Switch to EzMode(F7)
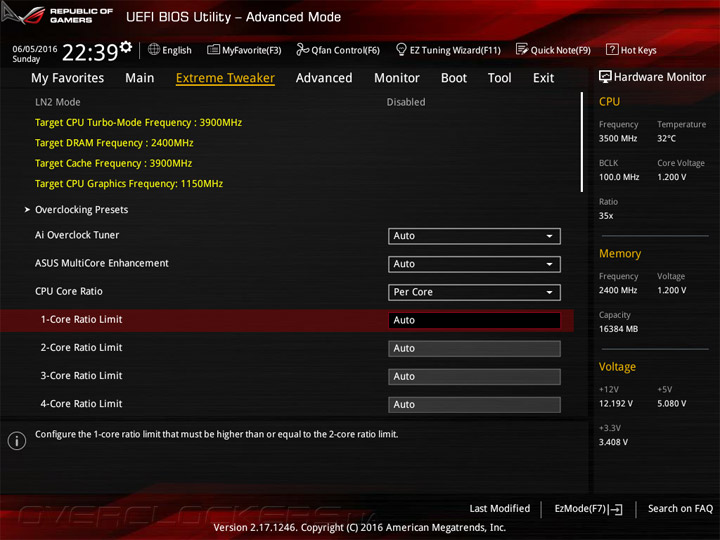Image resolution: width=720 pixels, height=540 pixels. [588, 509]
